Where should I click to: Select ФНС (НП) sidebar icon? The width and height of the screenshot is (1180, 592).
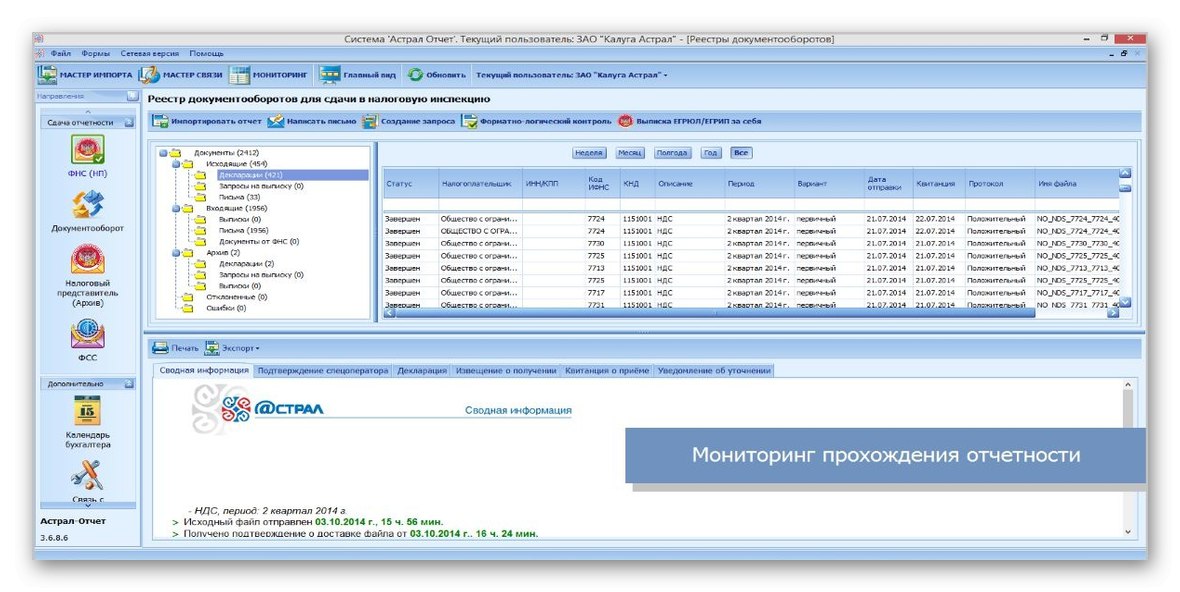click(x=87, y=156)
